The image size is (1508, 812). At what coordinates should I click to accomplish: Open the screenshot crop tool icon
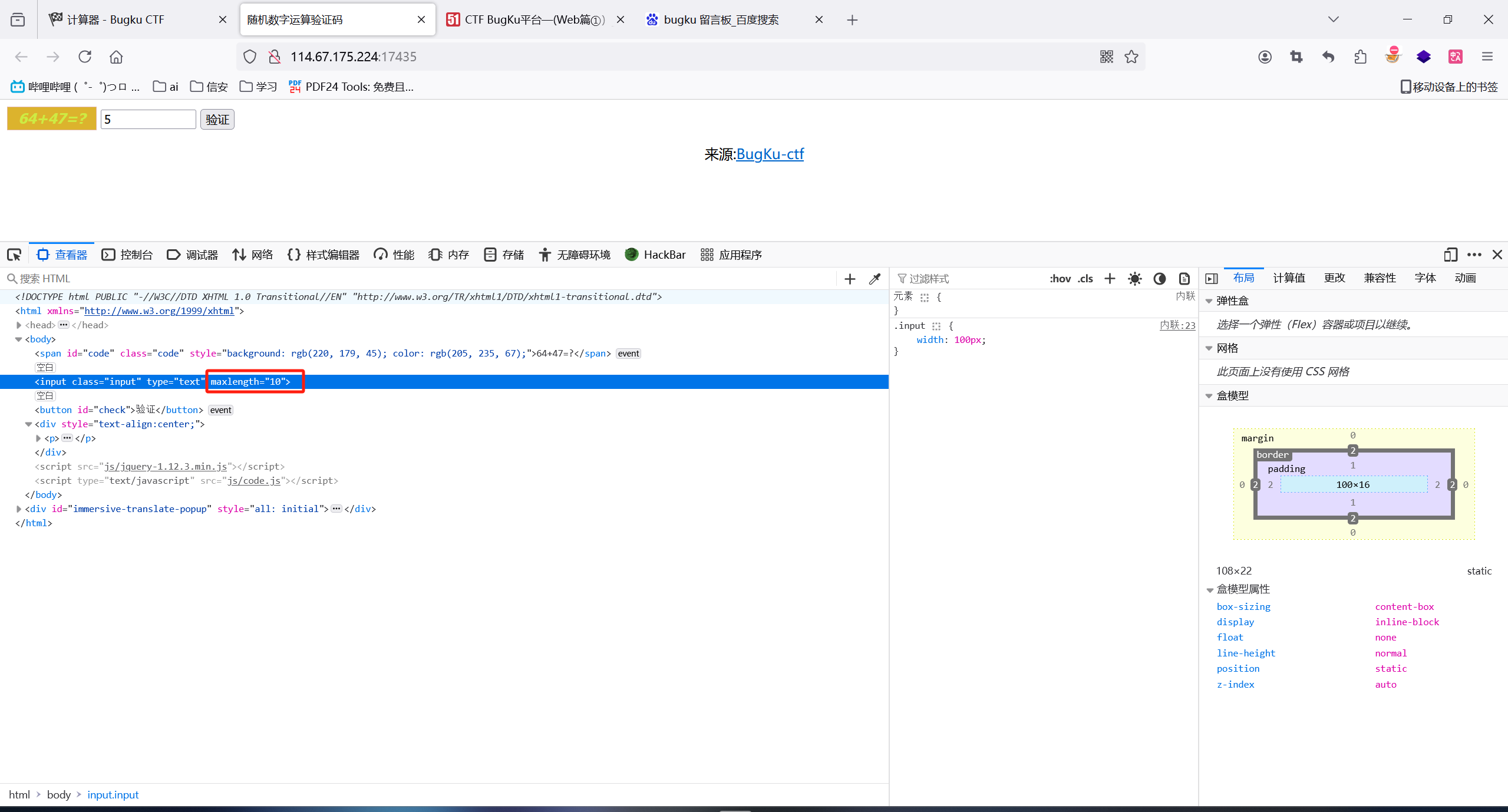(x=1296, y=57)
